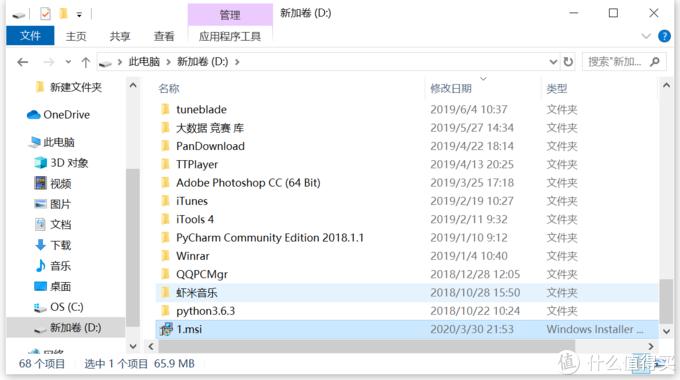Sort by the 修改日期 column header
The height and width of the screenshot is (380, 680).
coord(451,88)
